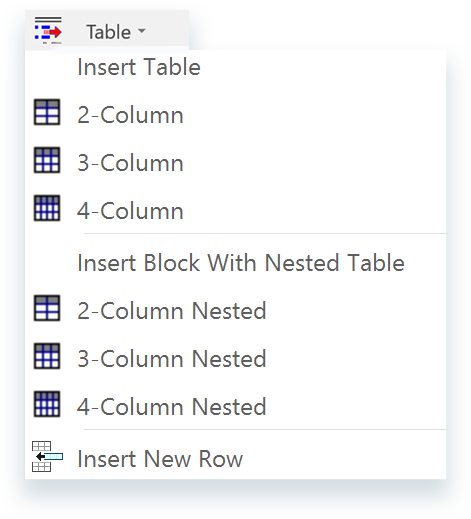
Task: Click the 2-Column table grid icon
Action: (x=47, y=112)
